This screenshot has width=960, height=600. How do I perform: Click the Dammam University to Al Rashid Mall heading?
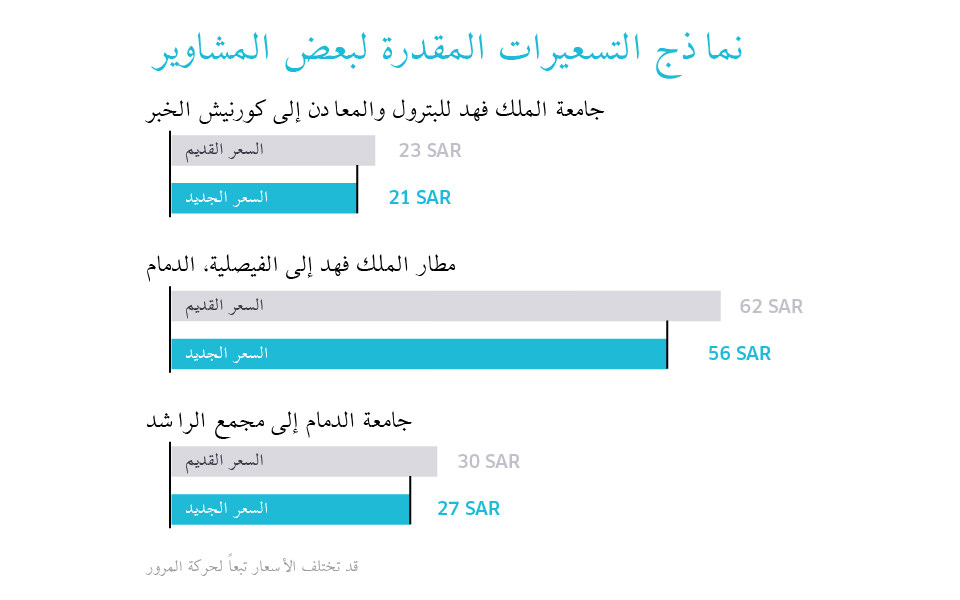(281, 421)
